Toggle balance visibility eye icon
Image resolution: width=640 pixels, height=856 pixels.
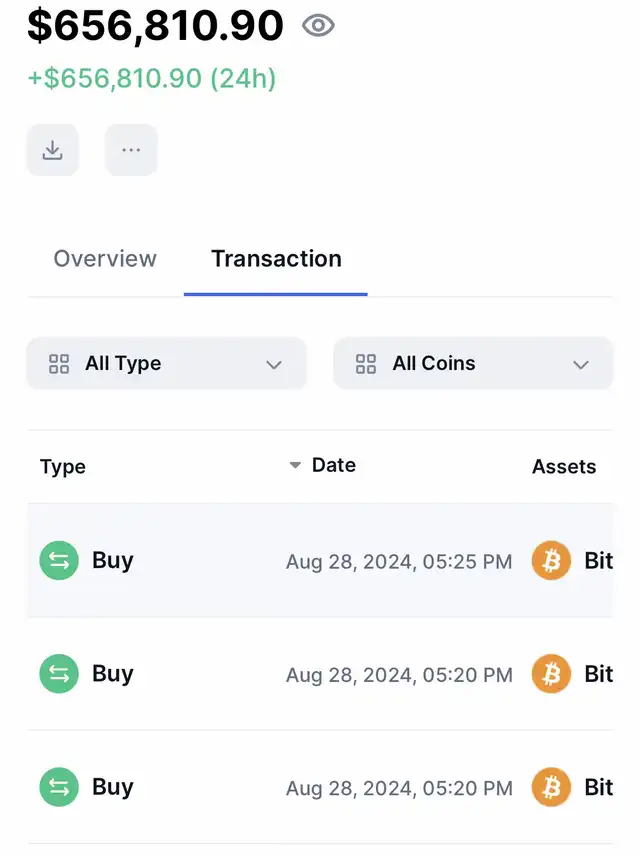(318, 26)
